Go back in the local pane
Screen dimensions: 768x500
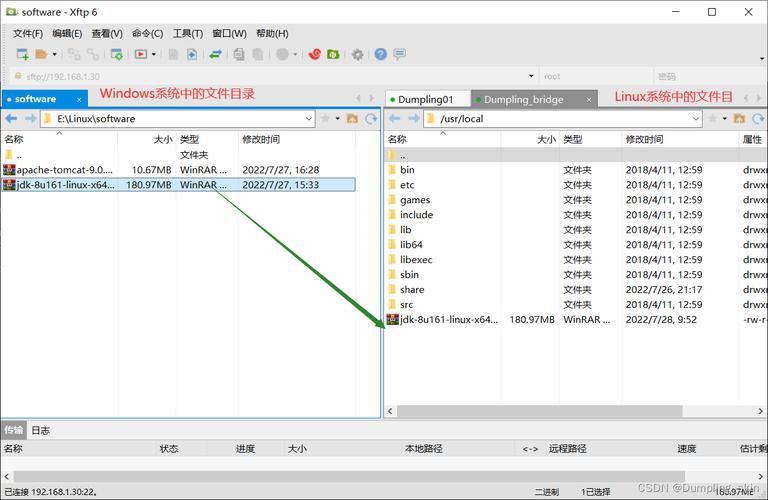point(11,119)
